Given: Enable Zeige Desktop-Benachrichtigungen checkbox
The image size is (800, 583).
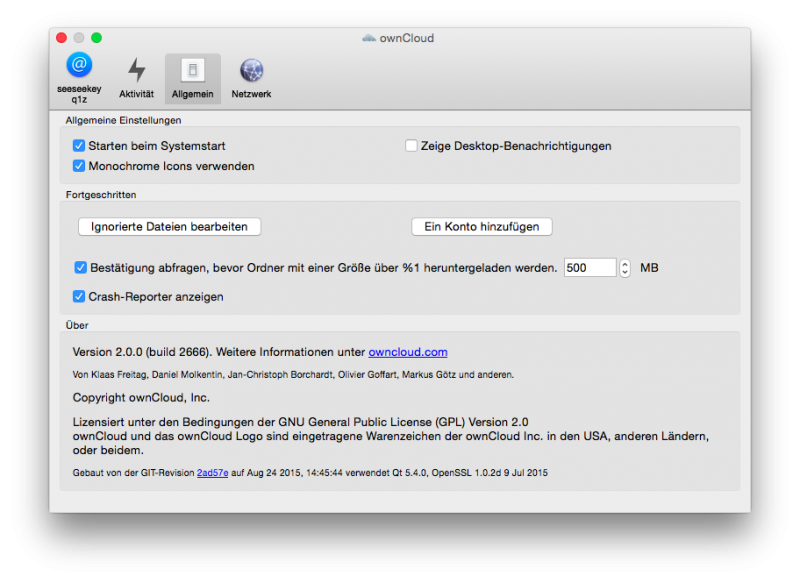Looking at the screenshot, I should [411, 146].
